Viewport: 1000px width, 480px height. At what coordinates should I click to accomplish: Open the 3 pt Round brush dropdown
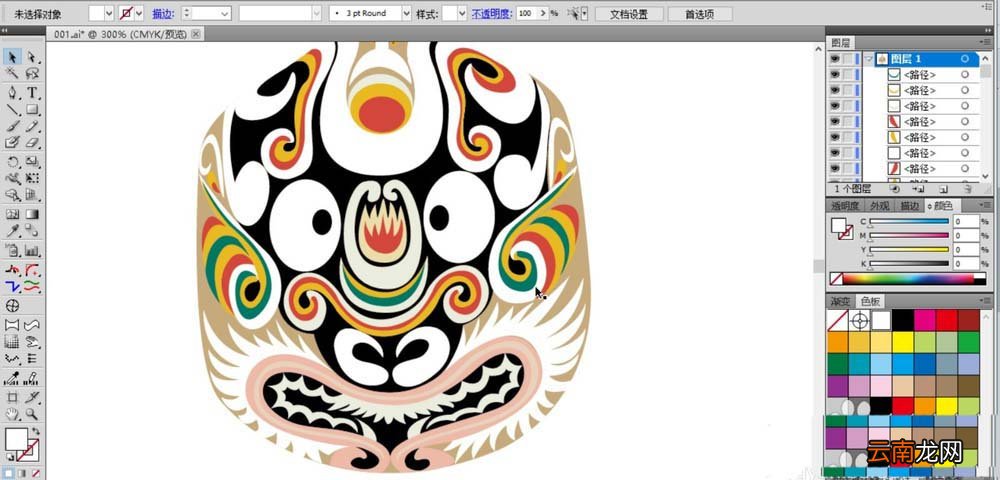[x=406, y=13]
